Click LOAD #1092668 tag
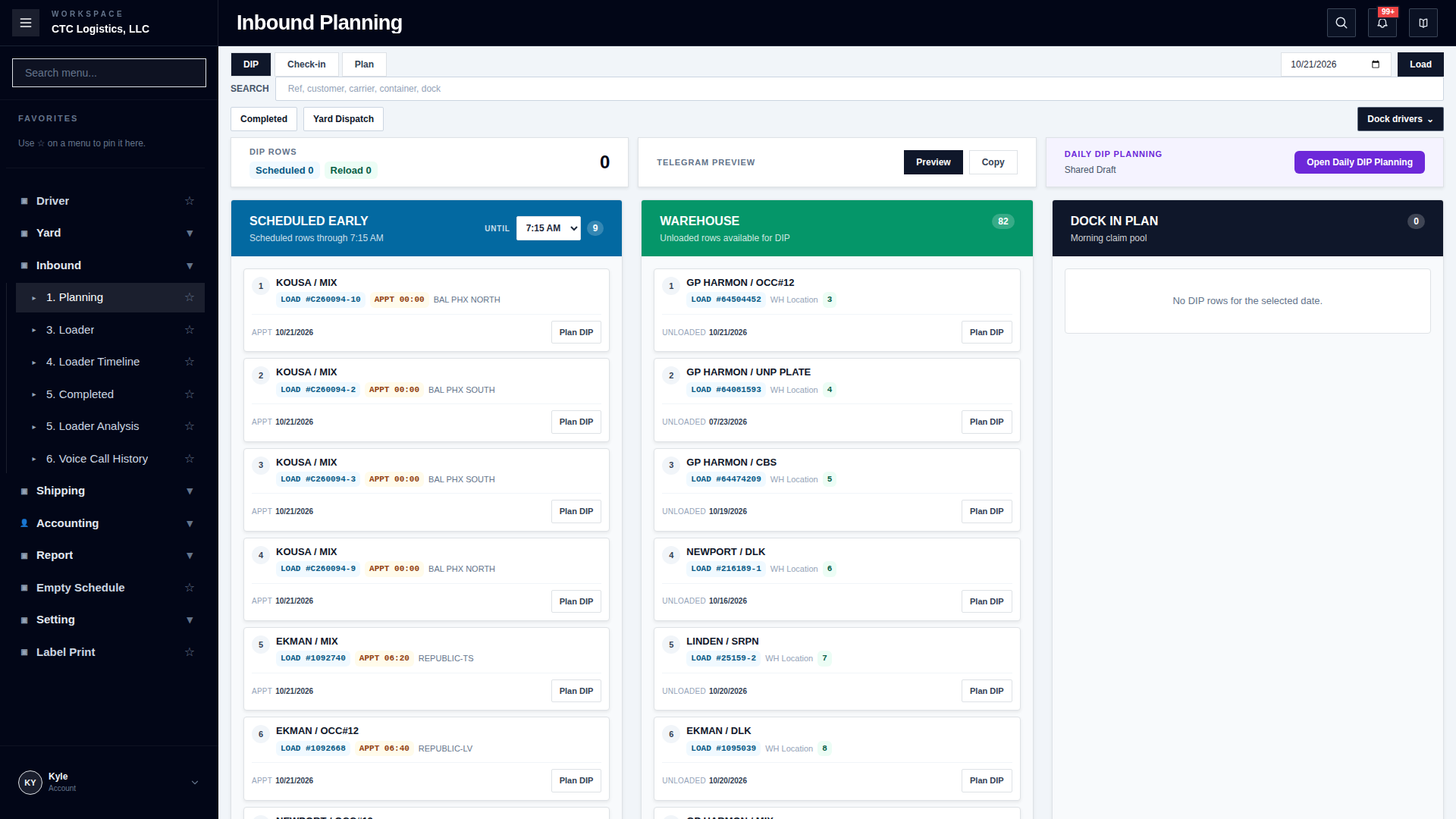Screen dimensions: 1456x819 [x=313, y=748]
